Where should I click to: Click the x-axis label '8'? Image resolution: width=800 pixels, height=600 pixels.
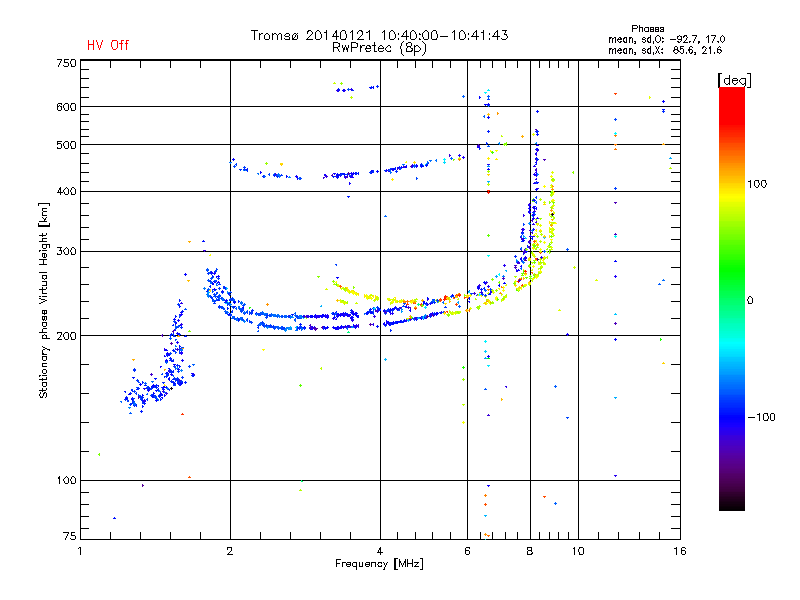pos(530,552)
